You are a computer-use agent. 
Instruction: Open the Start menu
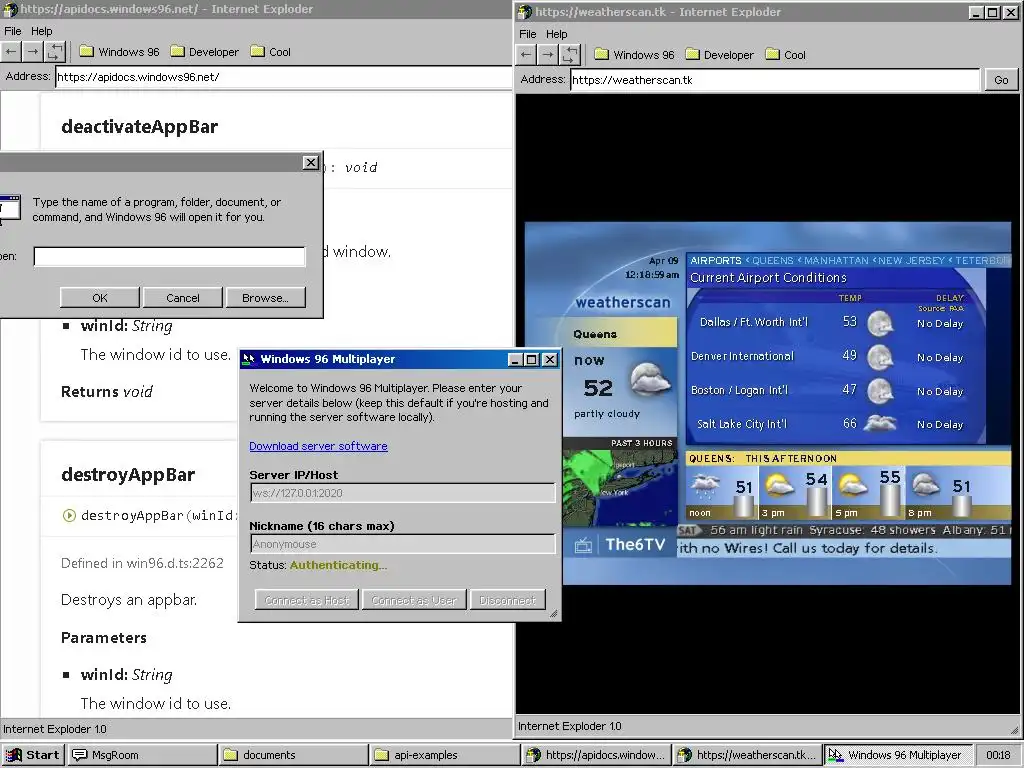32,755
